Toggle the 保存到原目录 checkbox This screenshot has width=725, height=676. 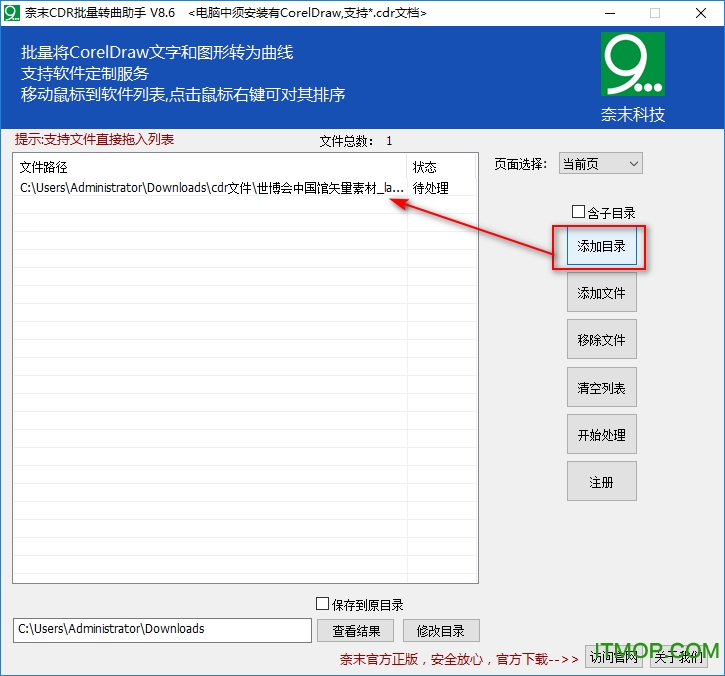[322, 604]
